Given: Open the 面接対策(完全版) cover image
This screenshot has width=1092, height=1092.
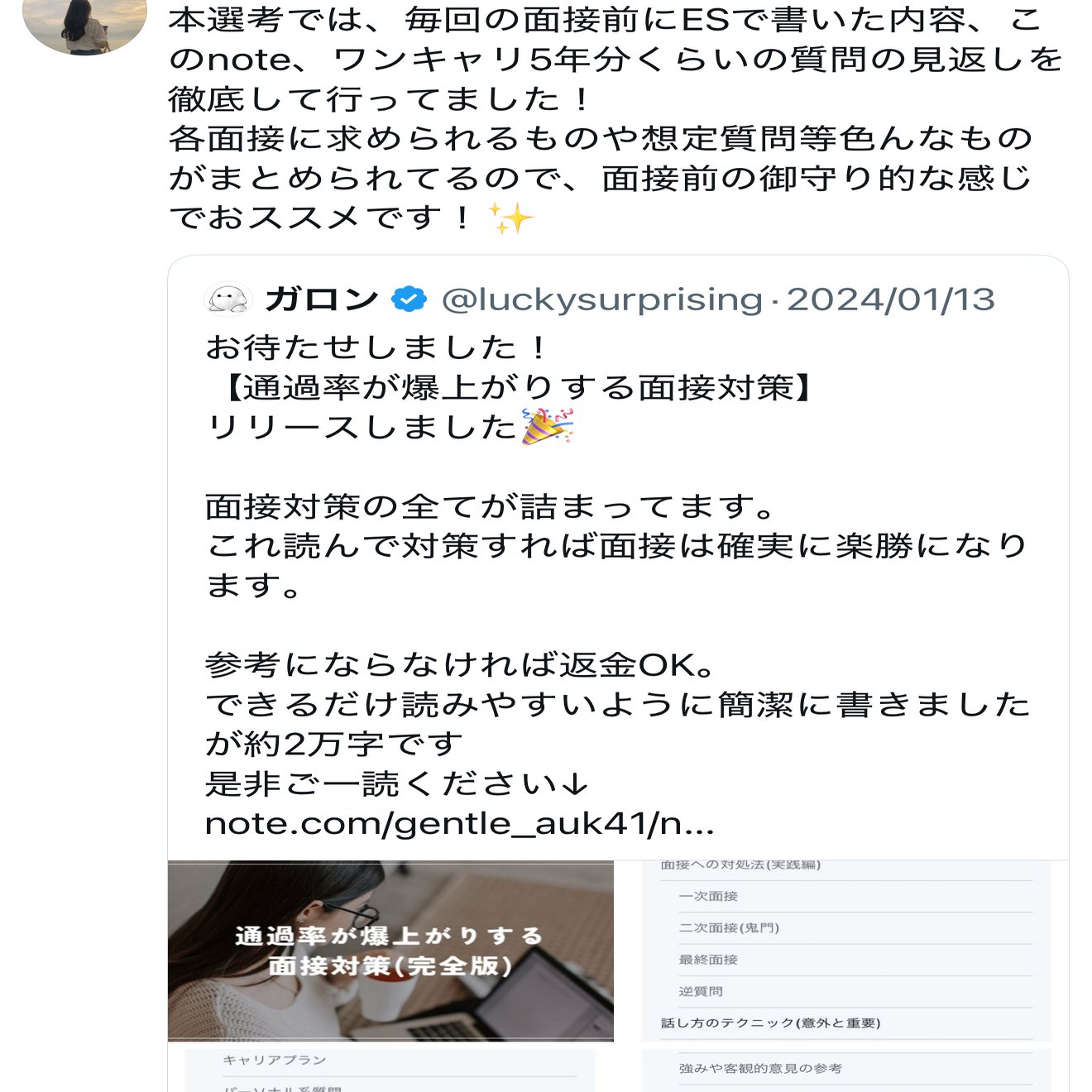Looking at the screenshot, I should coord(390,951).
